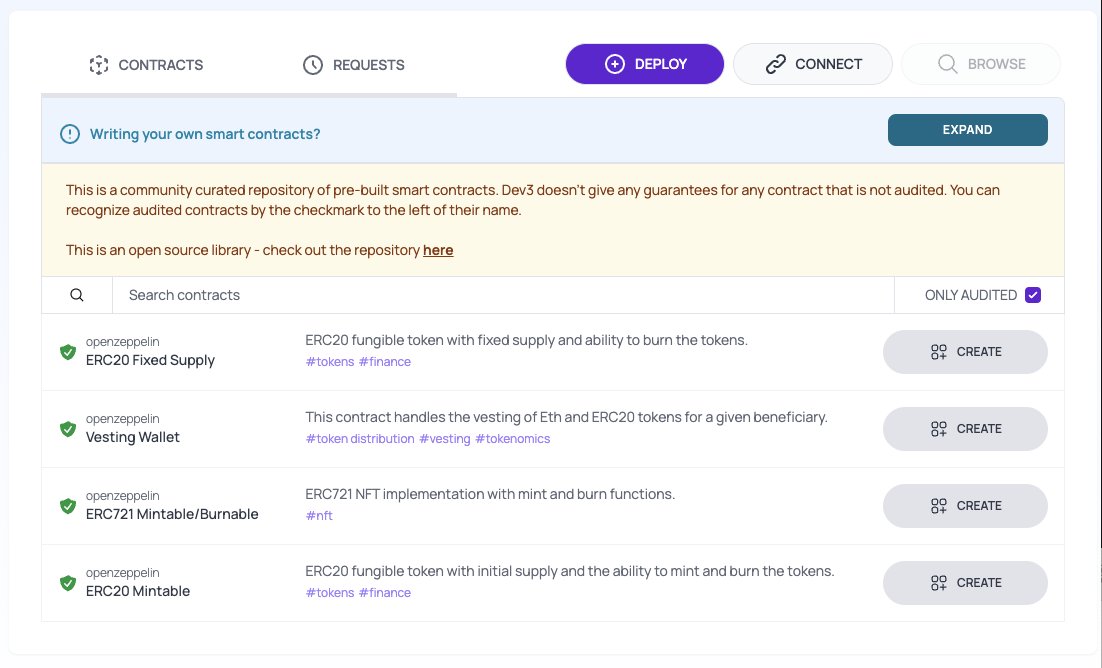Click 'Writing your own smart contracts?' text

pyautogui.click(x=205, y=134)
